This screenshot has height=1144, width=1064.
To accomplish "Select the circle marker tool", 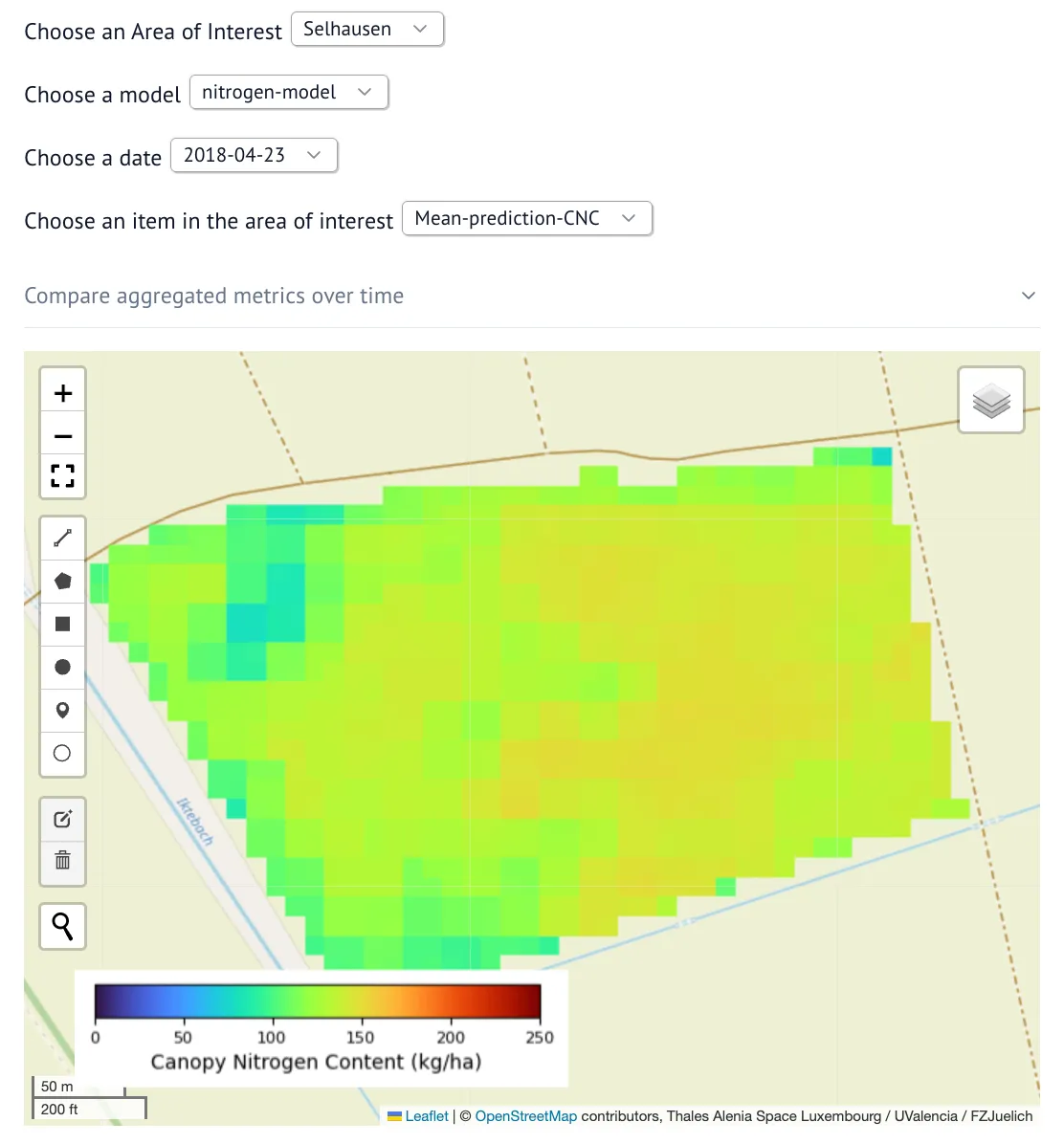I will tap(63, 753).
